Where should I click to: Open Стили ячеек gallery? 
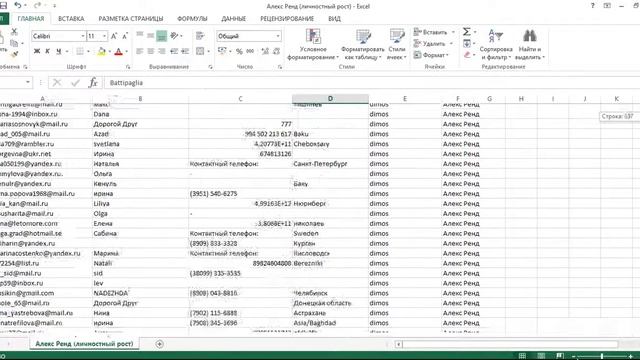397,44
